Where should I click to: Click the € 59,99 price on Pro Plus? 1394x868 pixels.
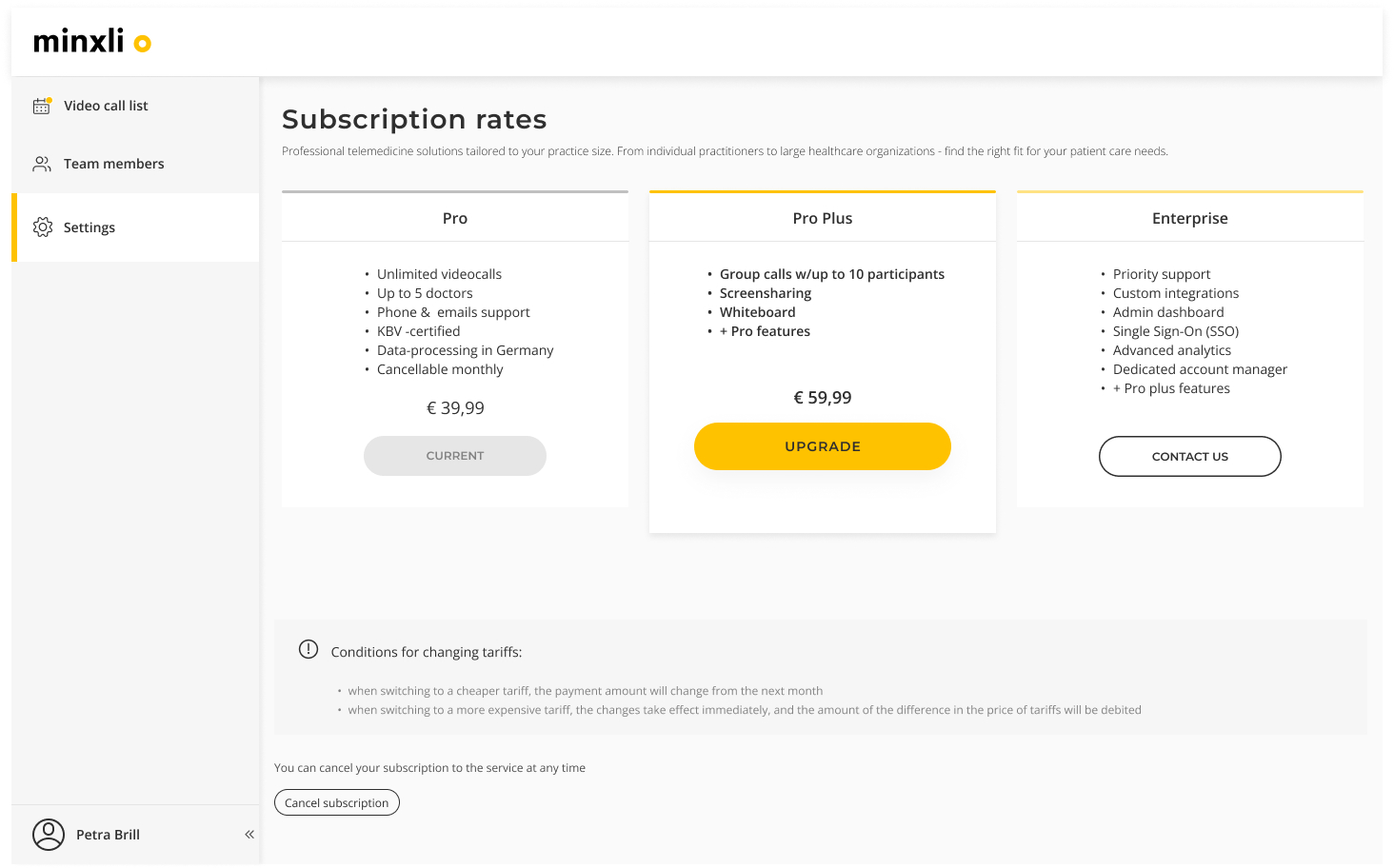click(823, 398)
